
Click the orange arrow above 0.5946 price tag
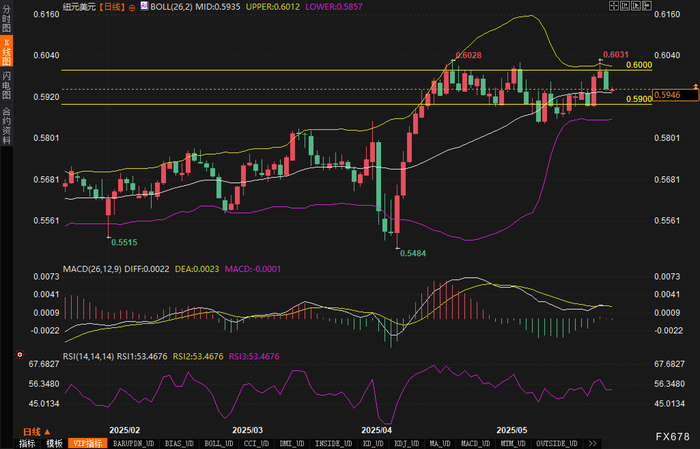pyautogui.click(x=696, y=85)
